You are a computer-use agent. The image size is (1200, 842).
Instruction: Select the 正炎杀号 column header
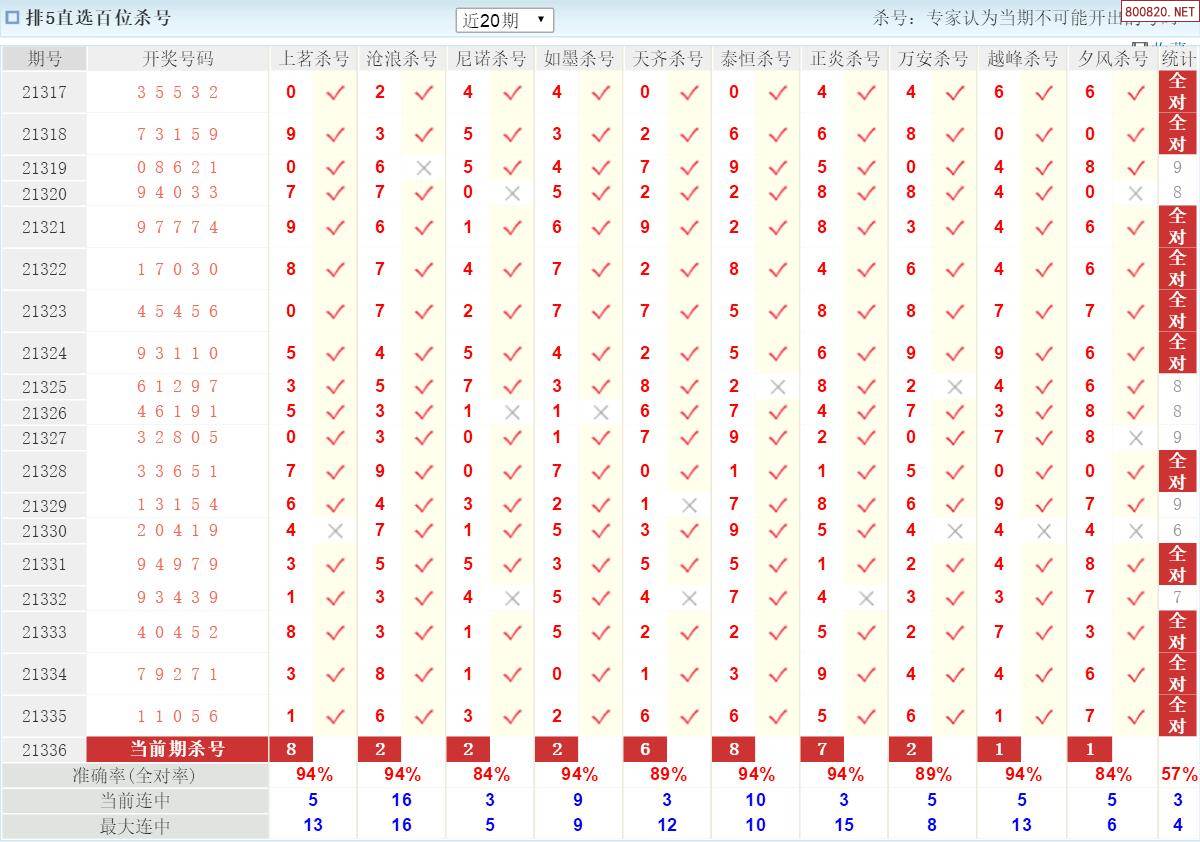tap(844, 59)
